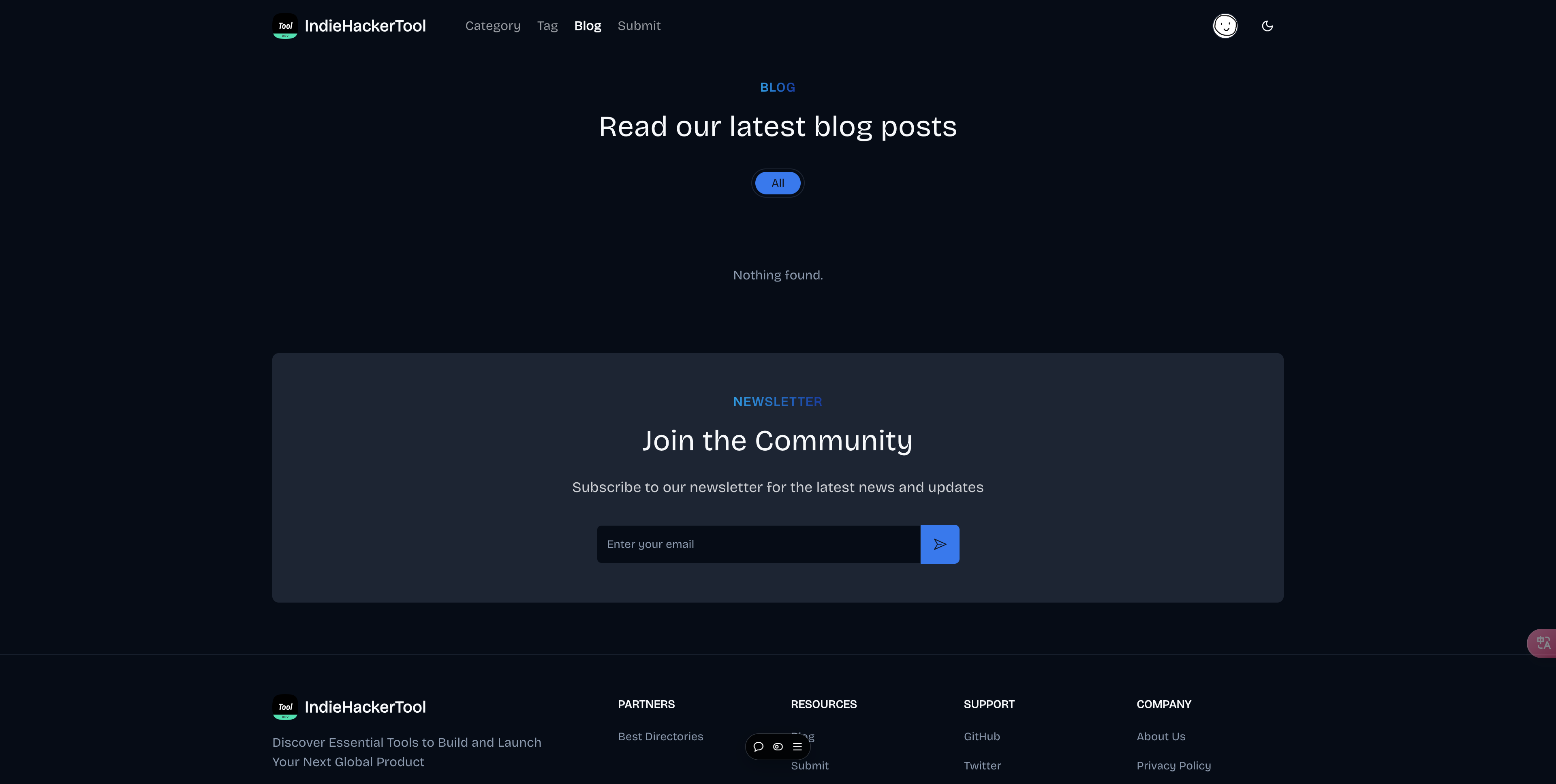Submit email with the paper plane button
Image resolution: width=1556 pixels, height=784 pixels.
point(939,544)
